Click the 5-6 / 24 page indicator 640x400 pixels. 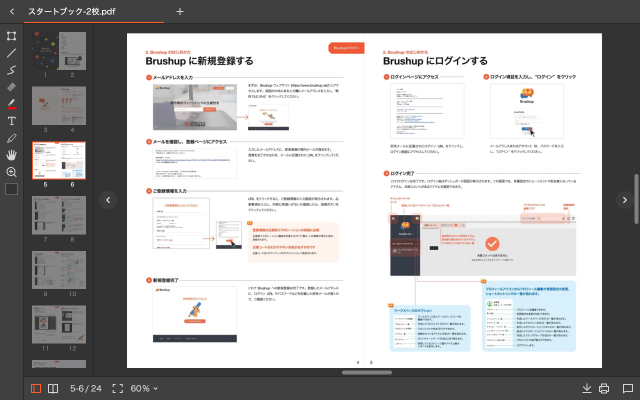tap(86, 388)
